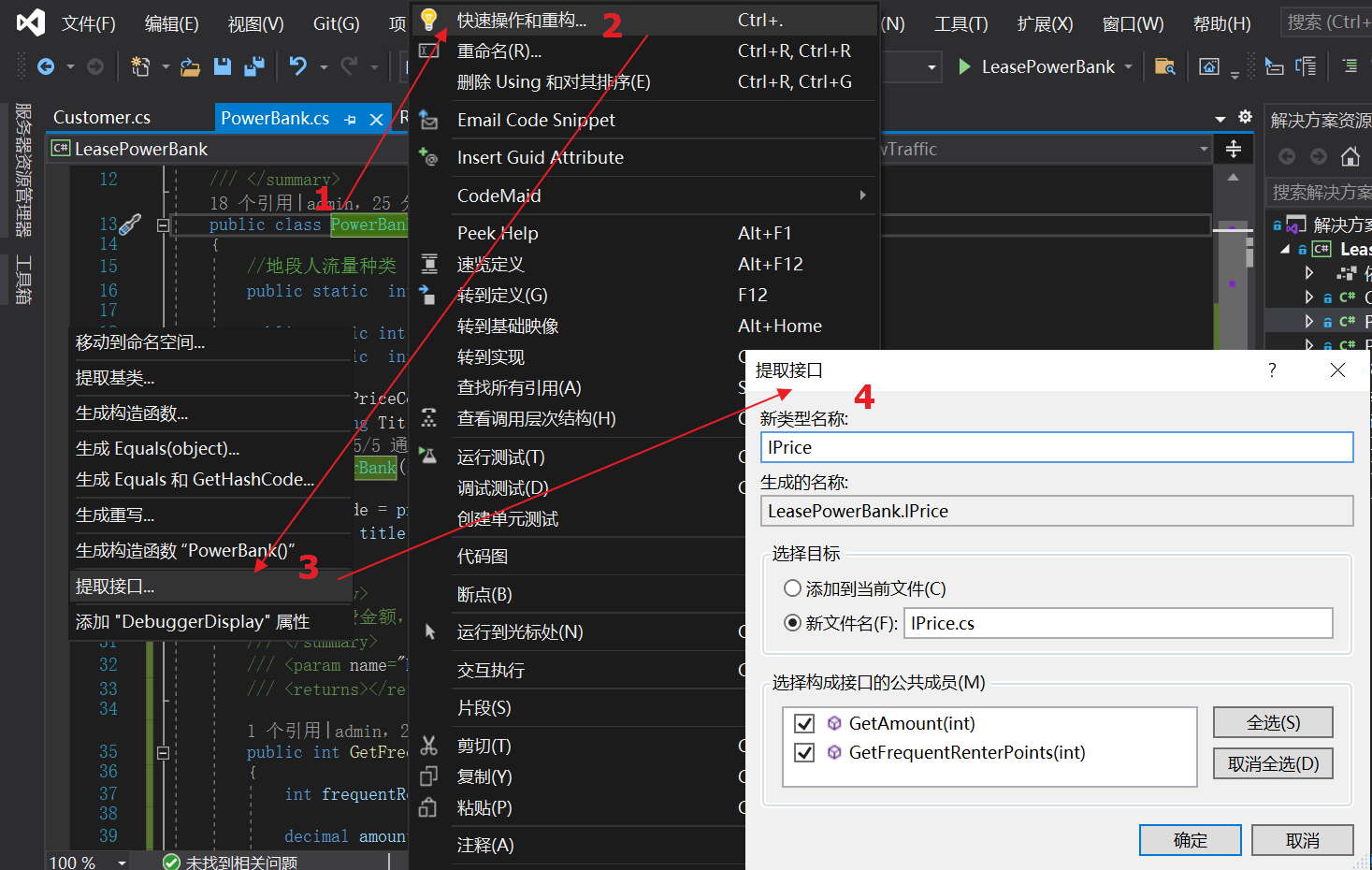Click the 全选(S) button
The width and height of the screenshot is (1372, 870).
[x=1273, y=722]
